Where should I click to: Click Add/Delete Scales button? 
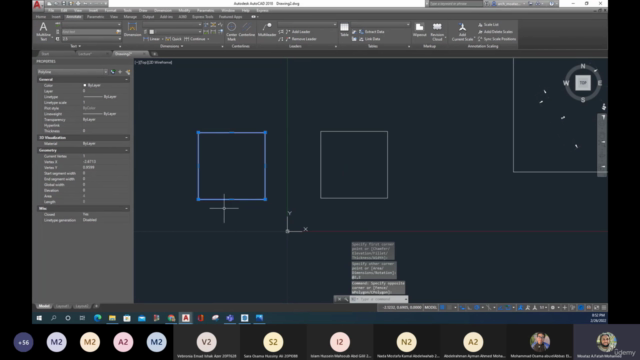tap(495, 32)
